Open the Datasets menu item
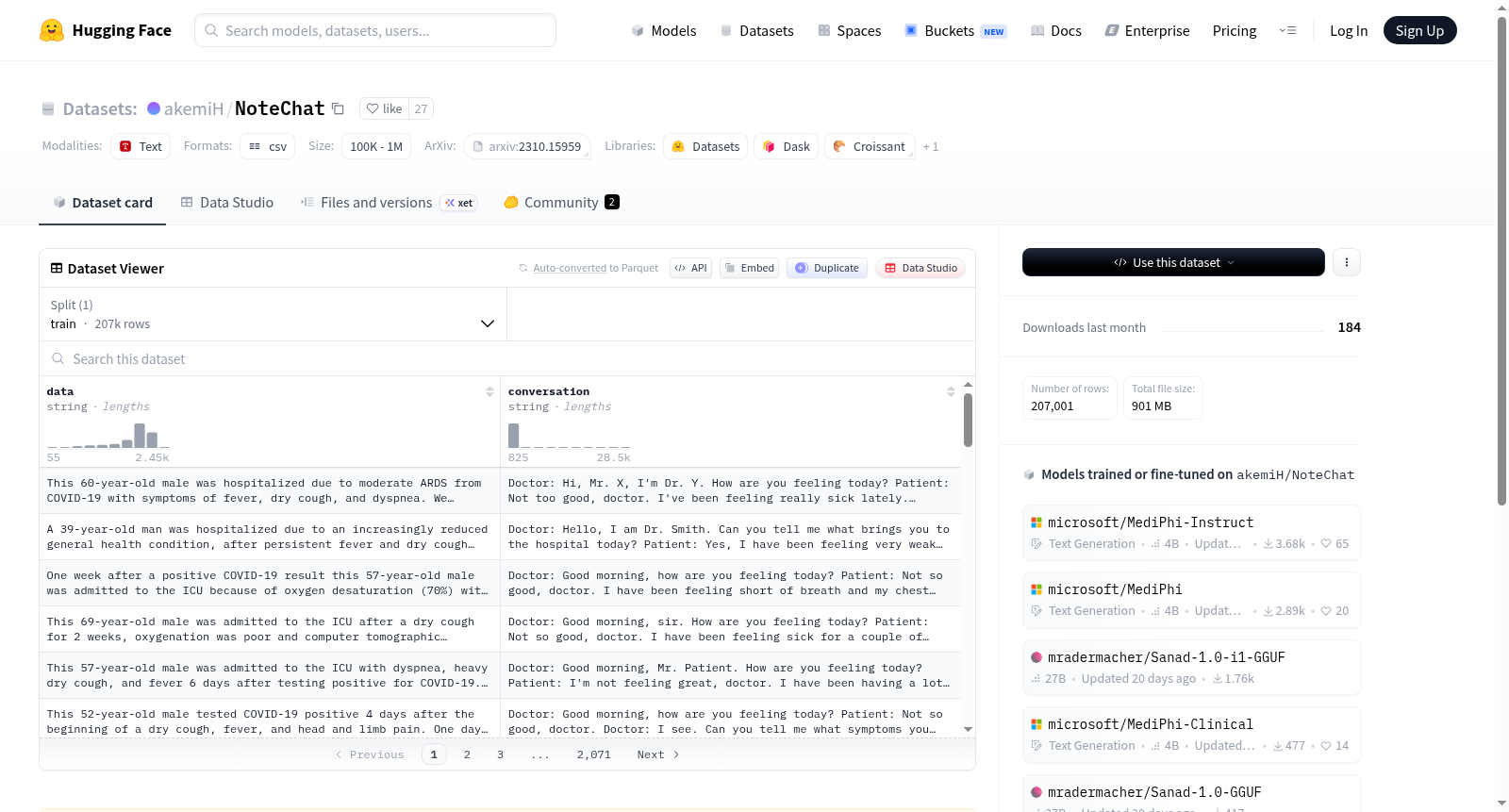This screenshot has height=812, width=1509. tap(757, 30)
